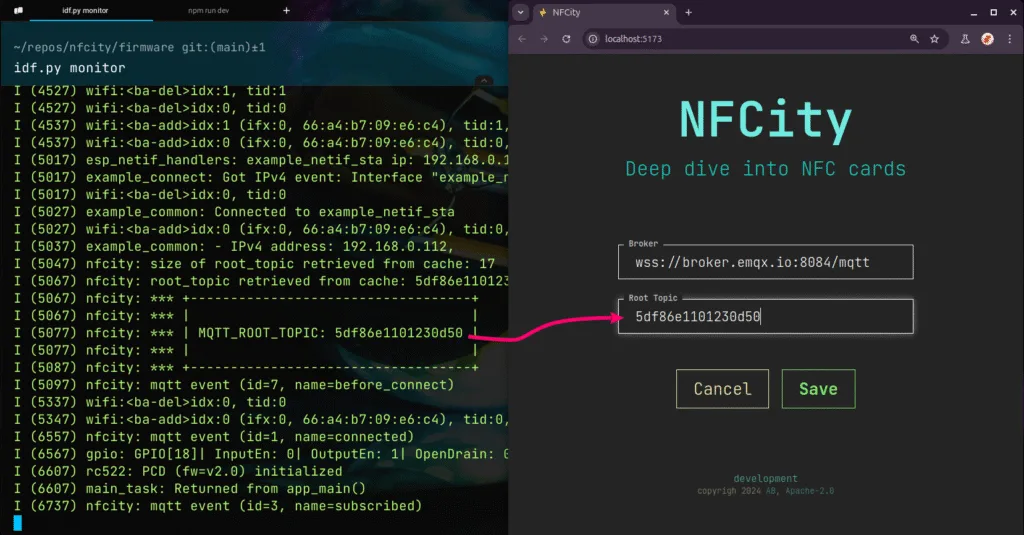Go back in the browser

(x=522, y=39)
